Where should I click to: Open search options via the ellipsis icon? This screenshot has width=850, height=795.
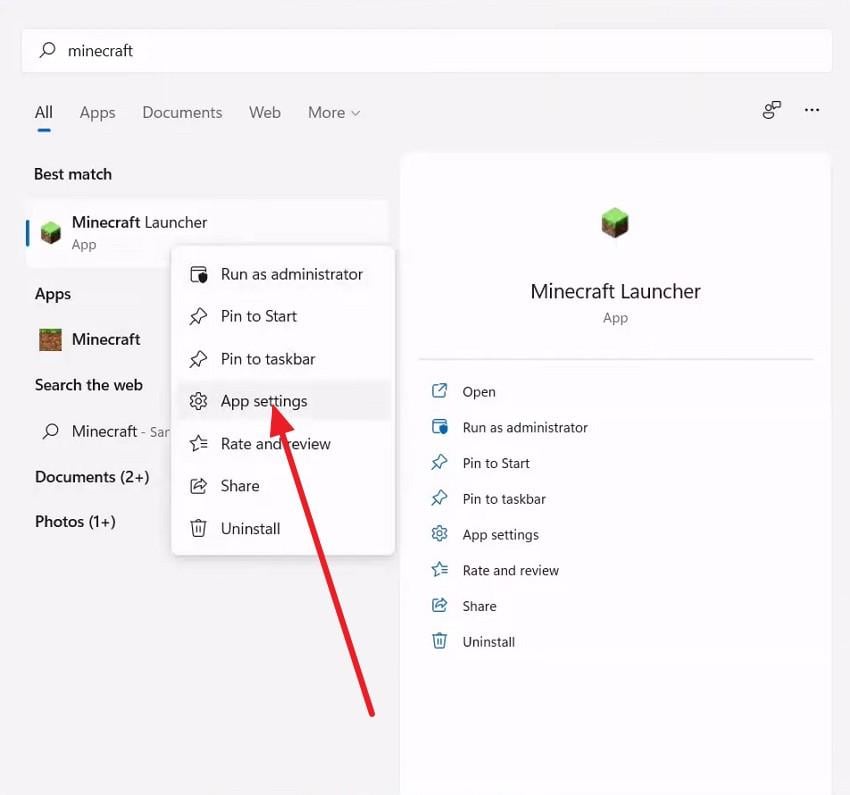tap(812, 112)
